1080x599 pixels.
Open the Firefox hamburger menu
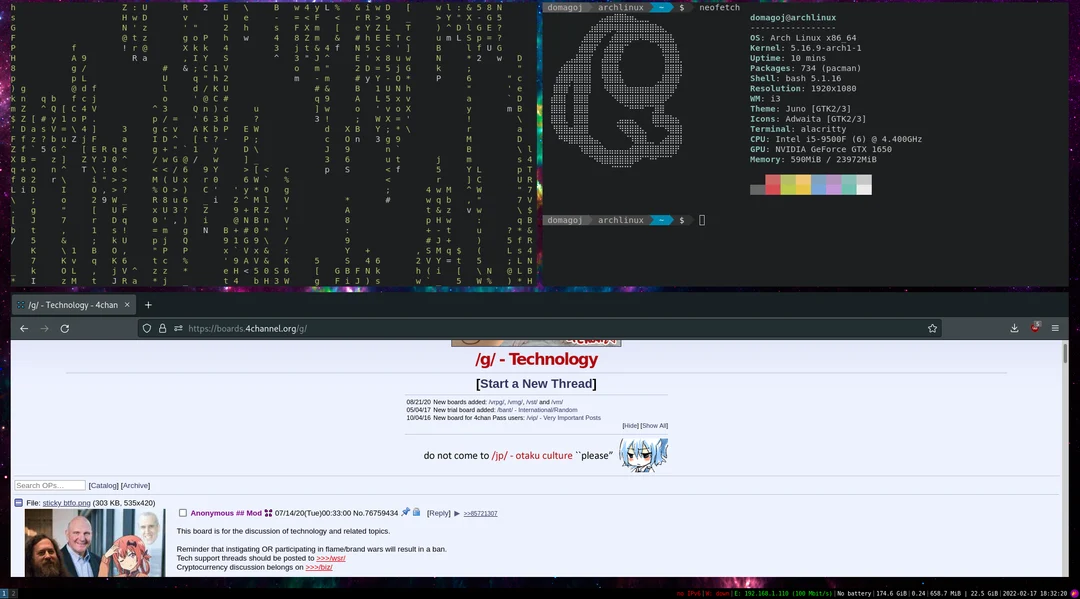(1055, 328)
